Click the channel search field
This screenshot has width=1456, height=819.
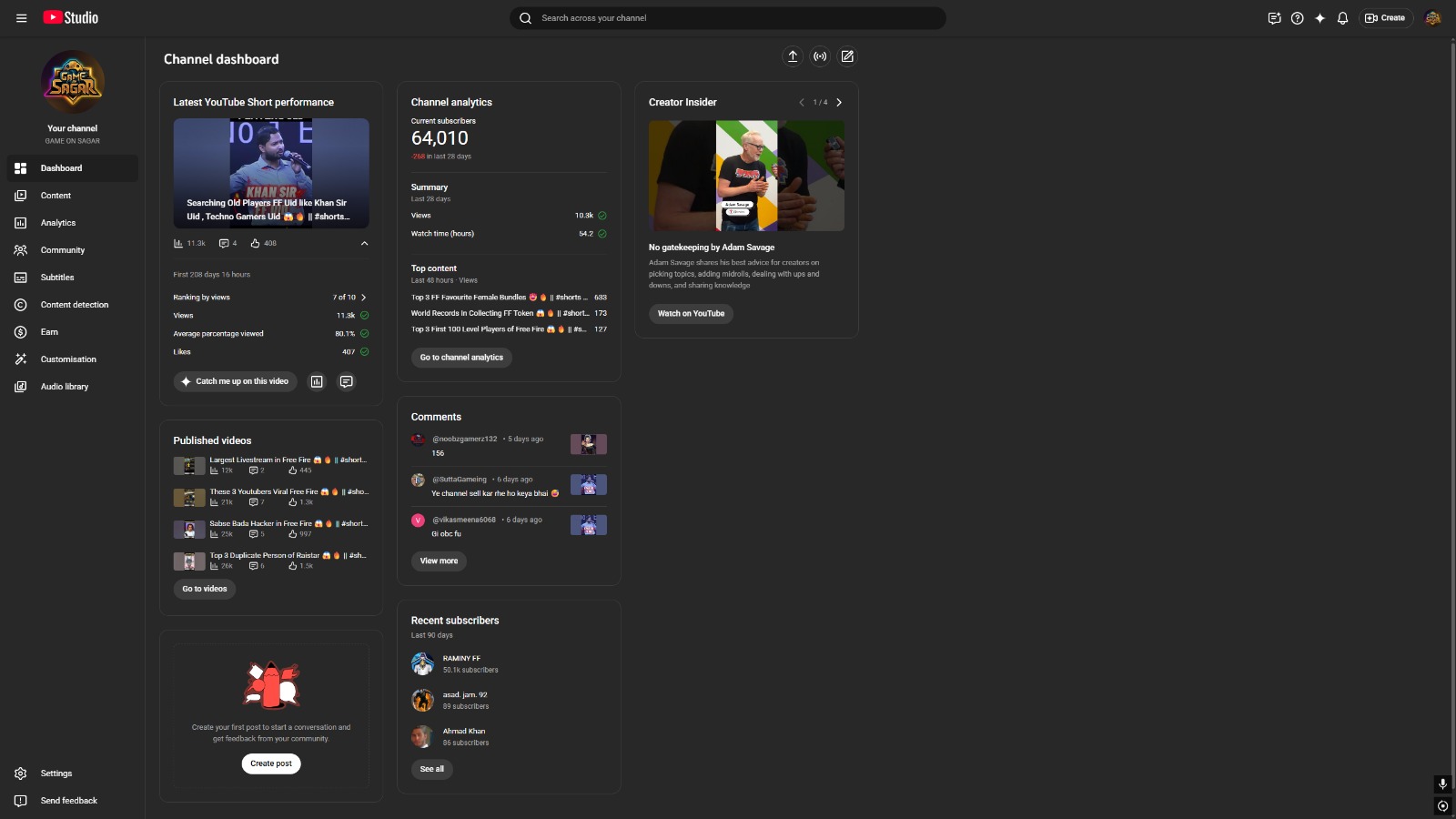click(728, 18)
